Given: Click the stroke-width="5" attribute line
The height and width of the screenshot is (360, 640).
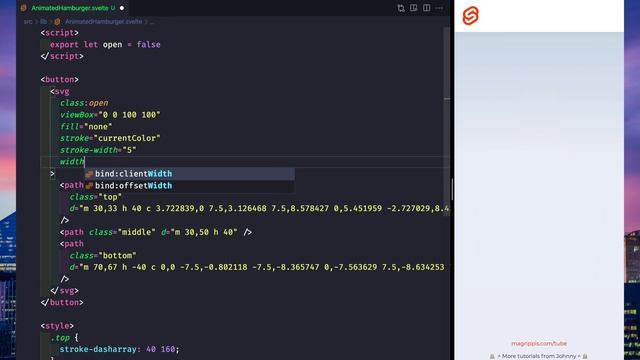Looking at the screenshot, I should tap(98, 150).
